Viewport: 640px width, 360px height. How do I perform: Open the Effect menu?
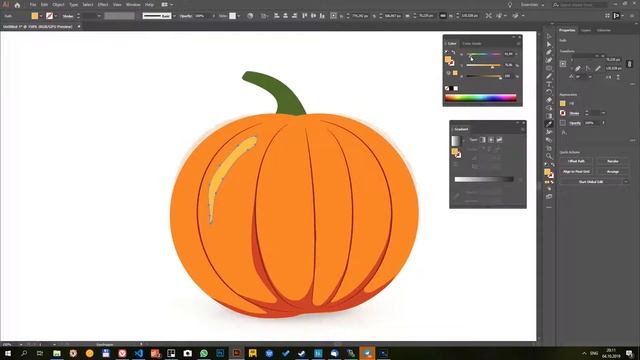[103, 5]
